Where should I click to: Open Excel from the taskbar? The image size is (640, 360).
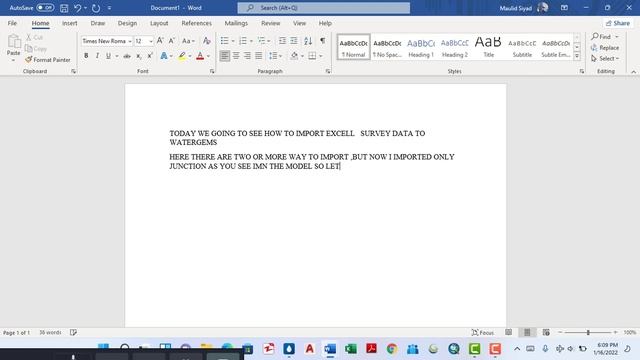[x=351, y=349]
